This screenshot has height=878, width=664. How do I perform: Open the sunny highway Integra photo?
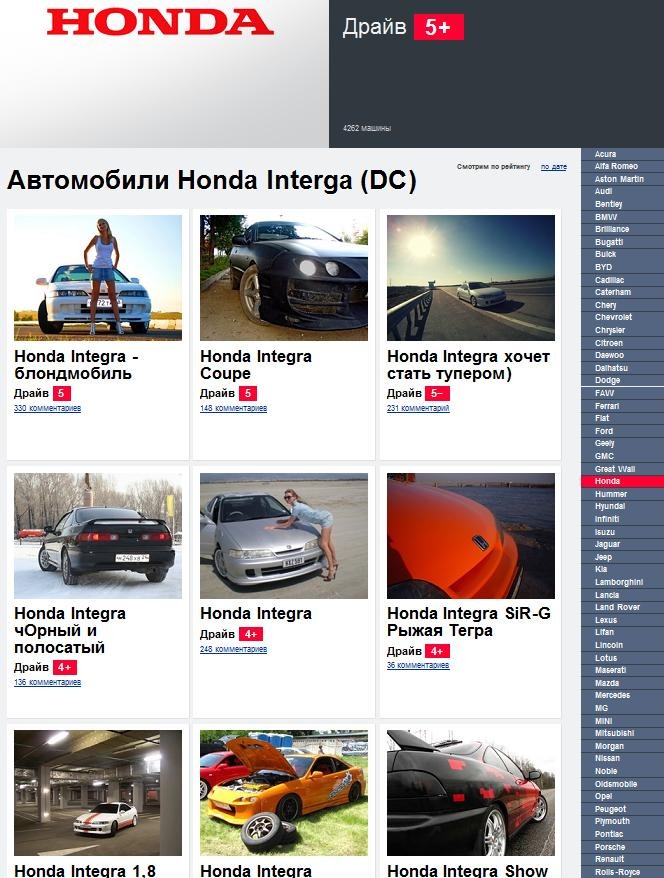point(471,278)
